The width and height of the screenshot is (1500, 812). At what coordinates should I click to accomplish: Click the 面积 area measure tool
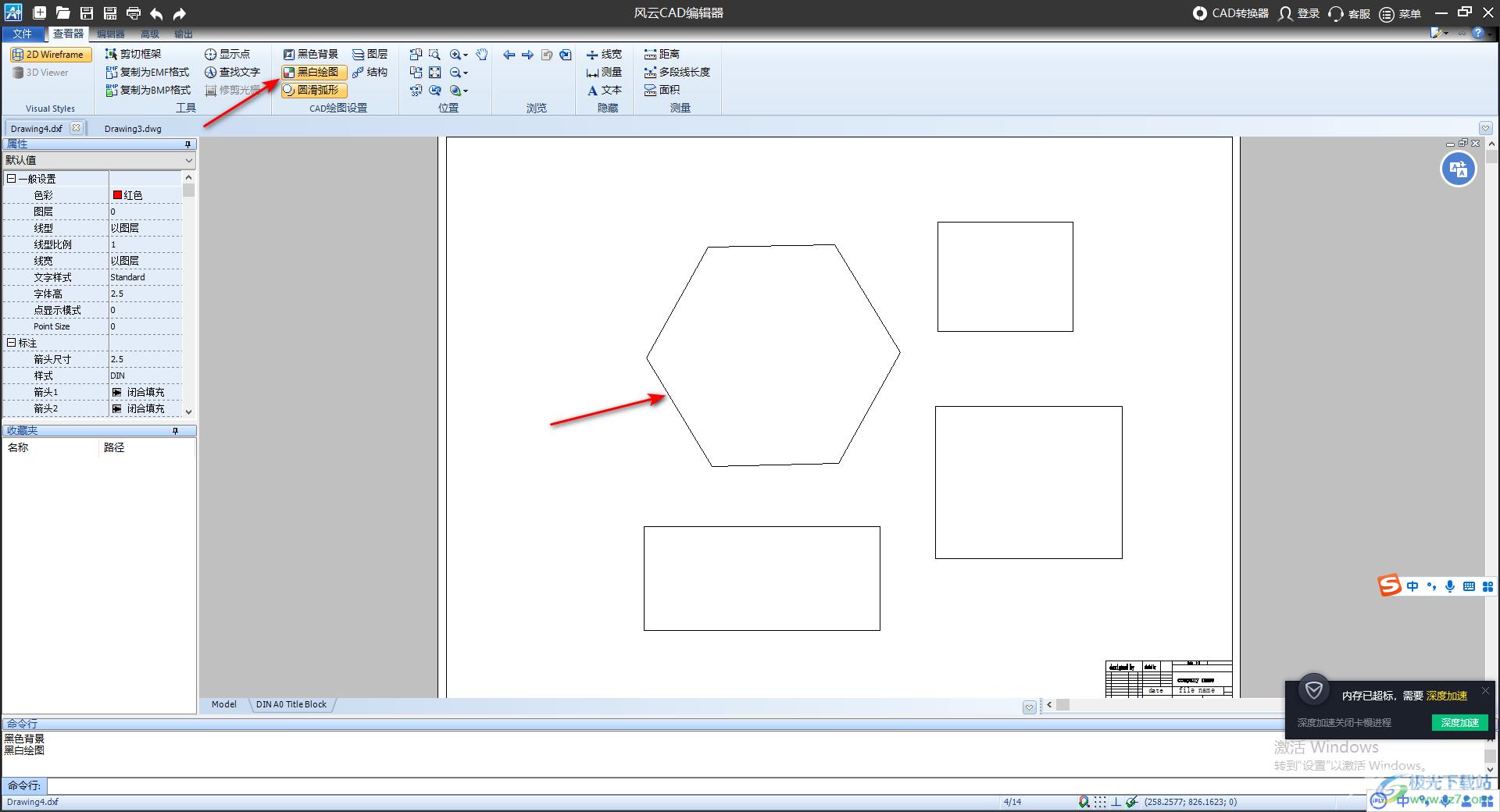[662, 90]
